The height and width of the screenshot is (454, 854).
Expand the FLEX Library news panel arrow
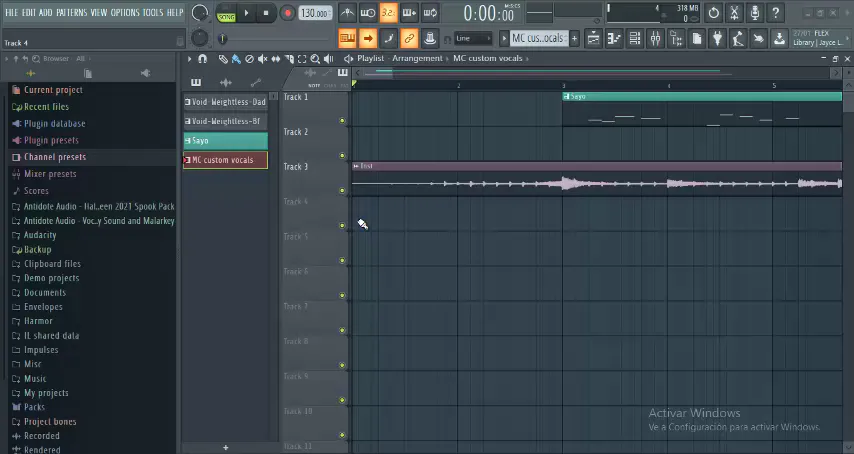(847, 38)
